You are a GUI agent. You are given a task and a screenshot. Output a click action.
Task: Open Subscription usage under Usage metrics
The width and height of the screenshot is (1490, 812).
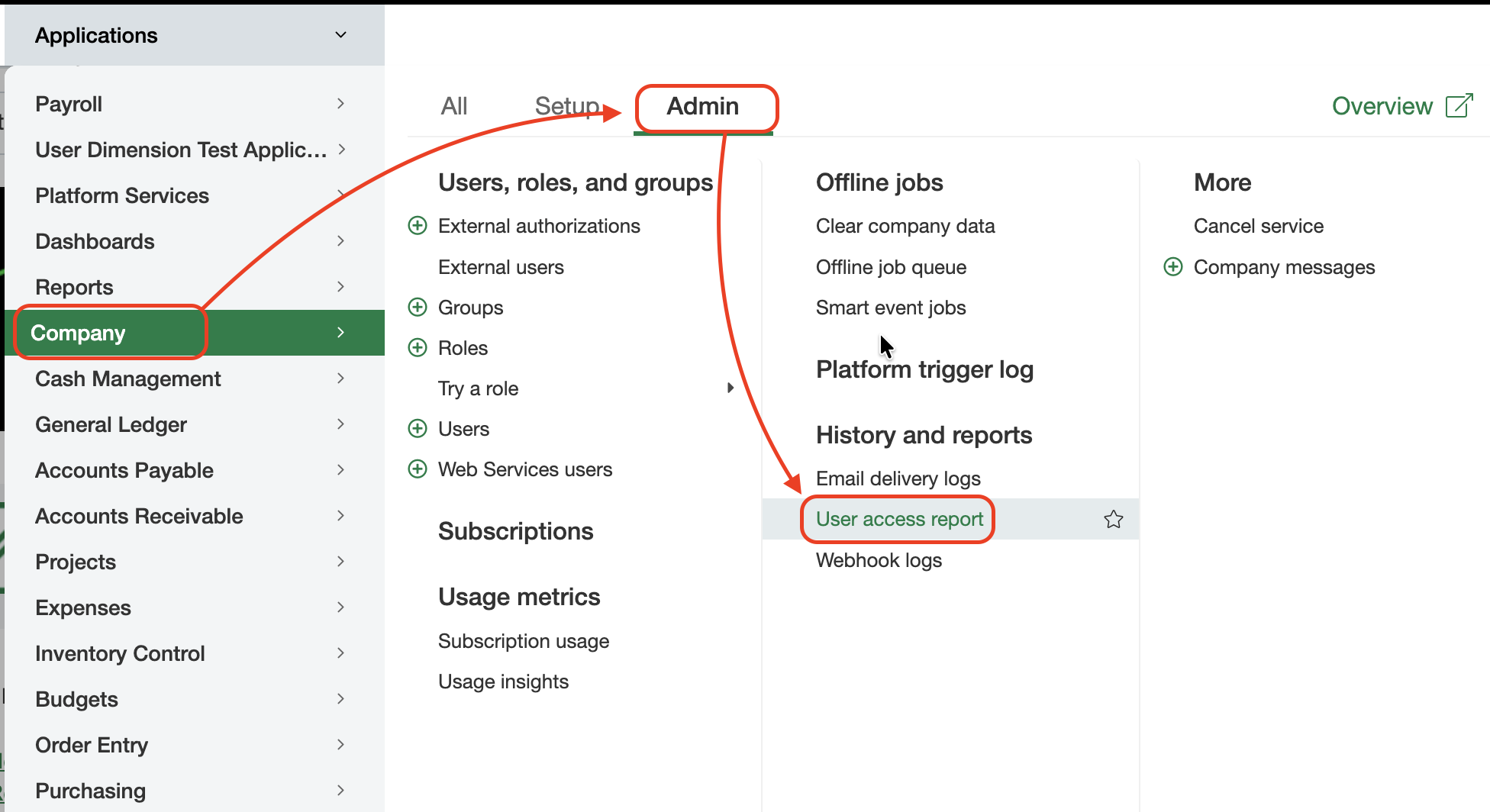click(x=524, y=641)
